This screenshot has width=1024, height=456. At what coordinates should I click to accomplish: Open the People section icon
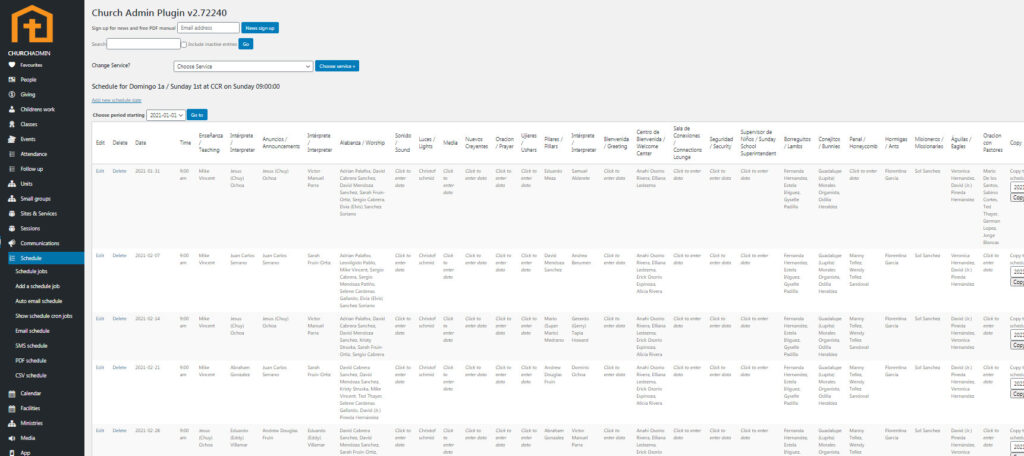coord(11,79)
